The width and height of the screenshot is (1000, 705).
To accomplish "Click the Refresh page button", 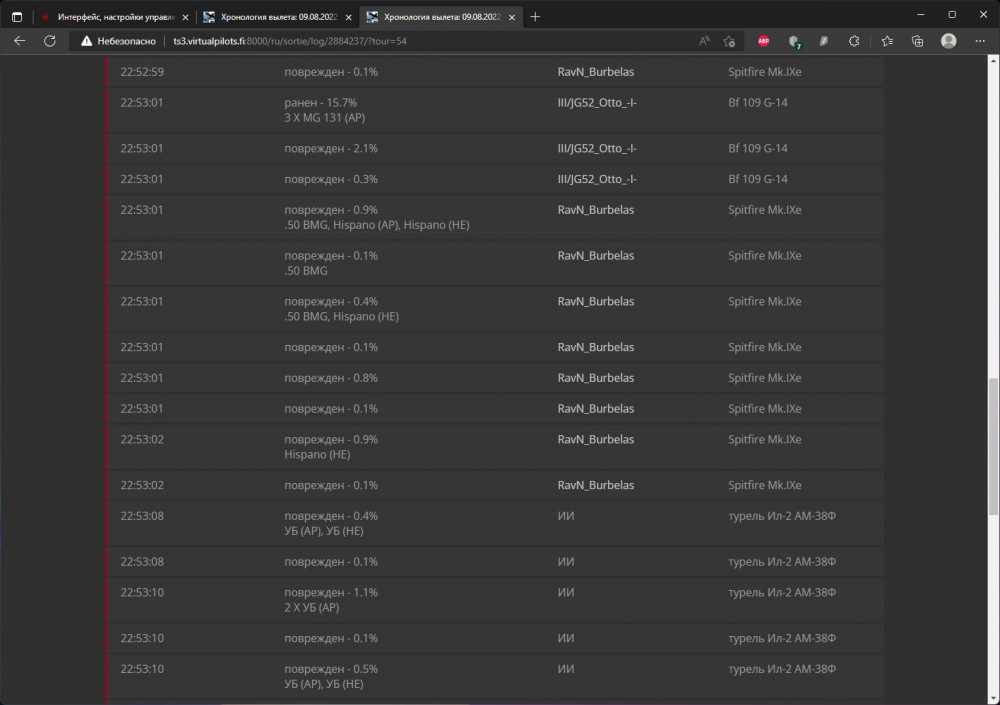I will 50,41.
